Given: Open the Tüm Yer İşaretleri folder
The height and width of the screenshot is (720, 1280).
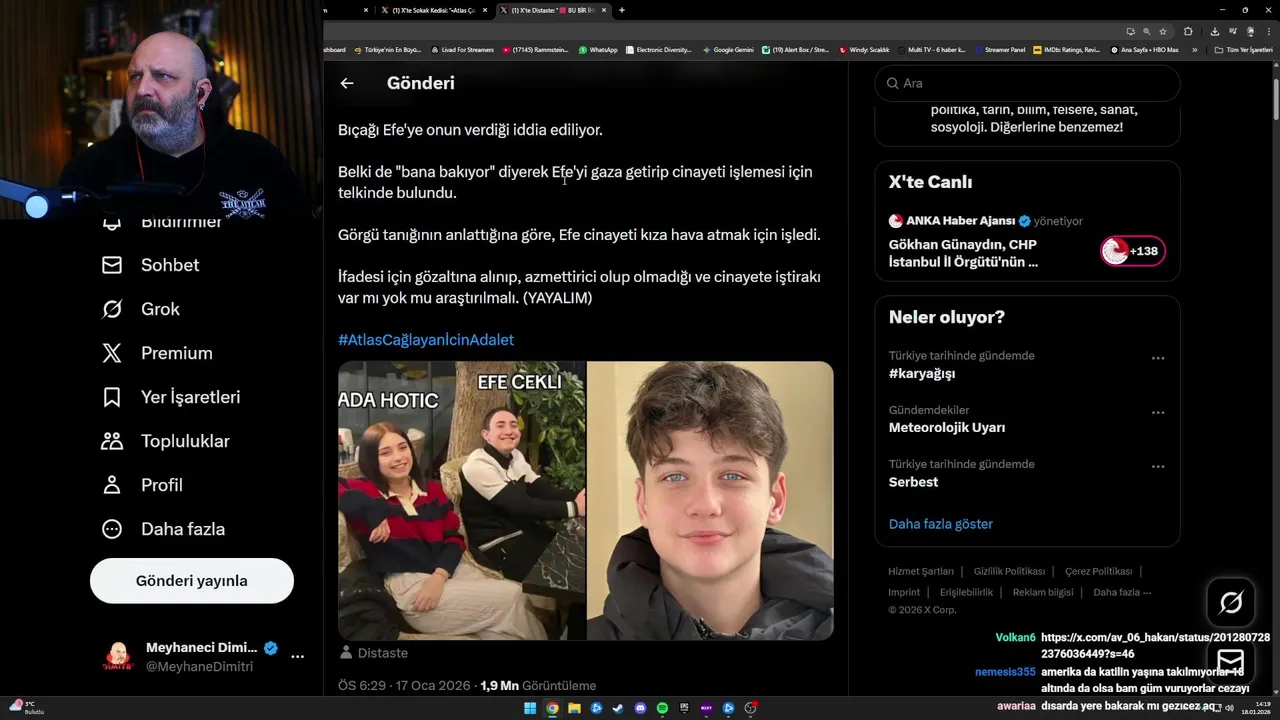Looking at the screenshot, I should (1243, 49).
